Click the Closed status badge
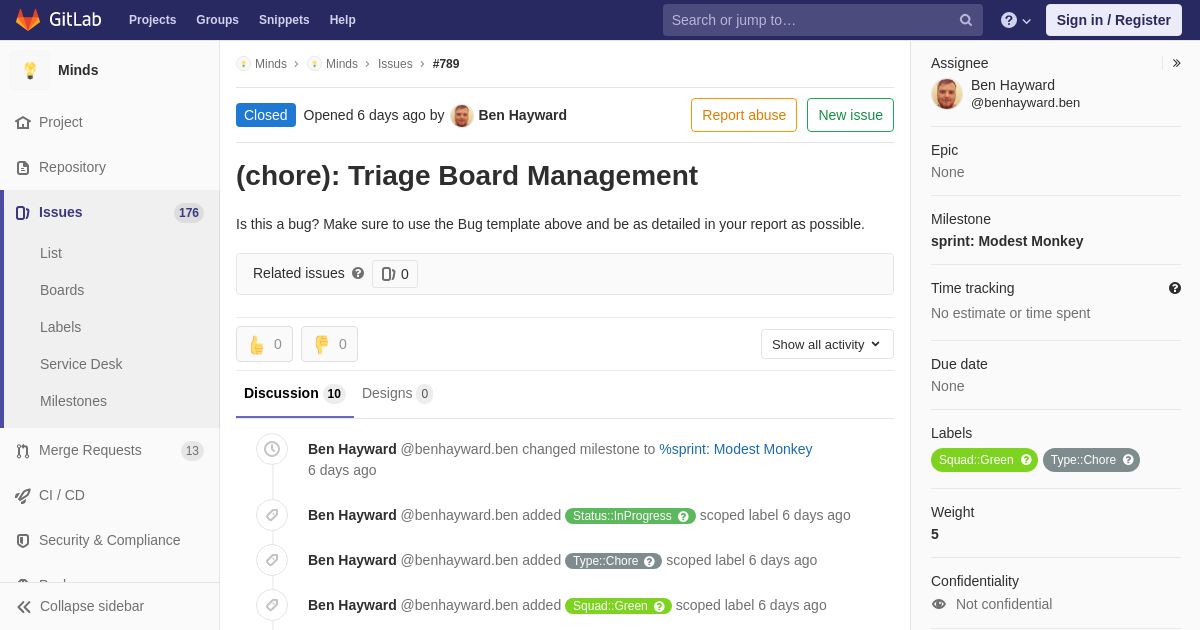 click(x=266, y=115)
